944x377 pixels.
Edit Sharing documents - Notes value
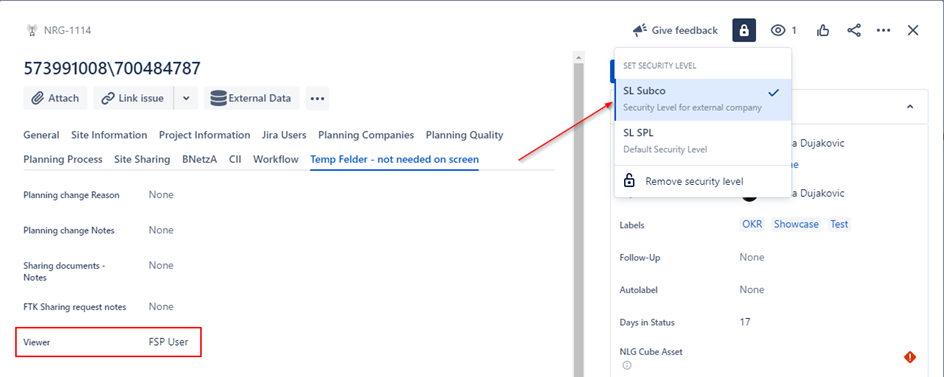click(161, 265)
